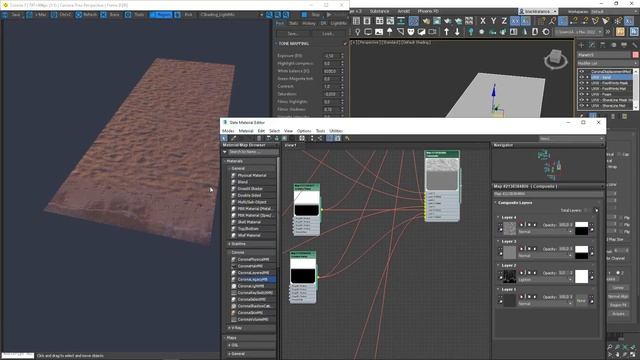The width and height of the screenshot is (640, 360).
Task: Open Layer 2 Lighten blend mode dropdown
Action: [x=545, y=280]
